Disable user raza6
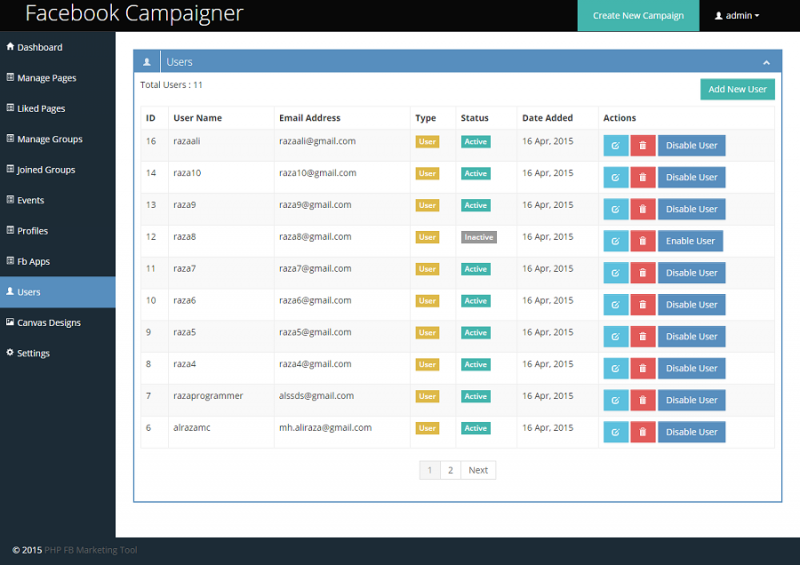800x565 pixels. 691,305
